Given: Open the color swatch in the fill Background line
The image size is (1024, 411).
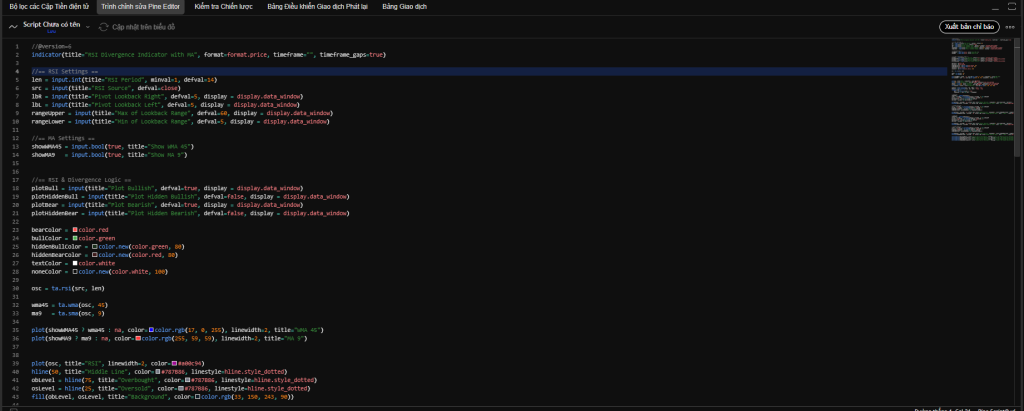Looking at the screenshot, I should pos(197,397).
